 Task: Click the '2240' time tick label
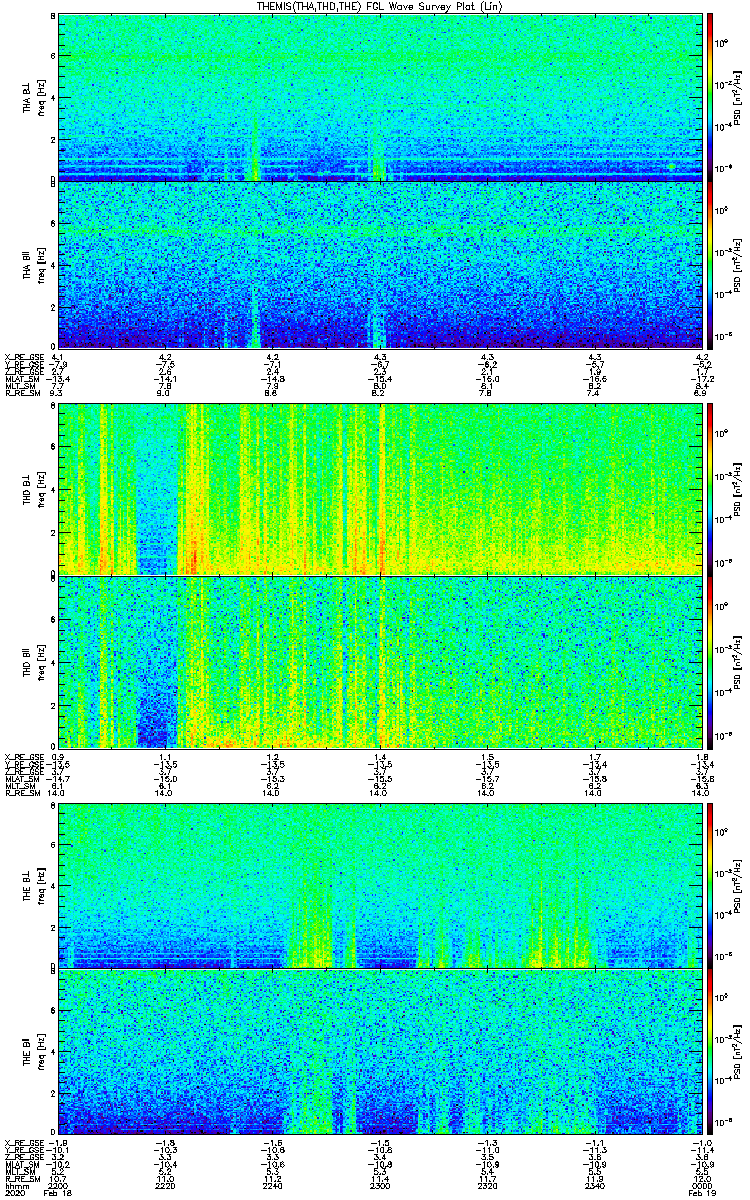click(x=273, y=1186)
